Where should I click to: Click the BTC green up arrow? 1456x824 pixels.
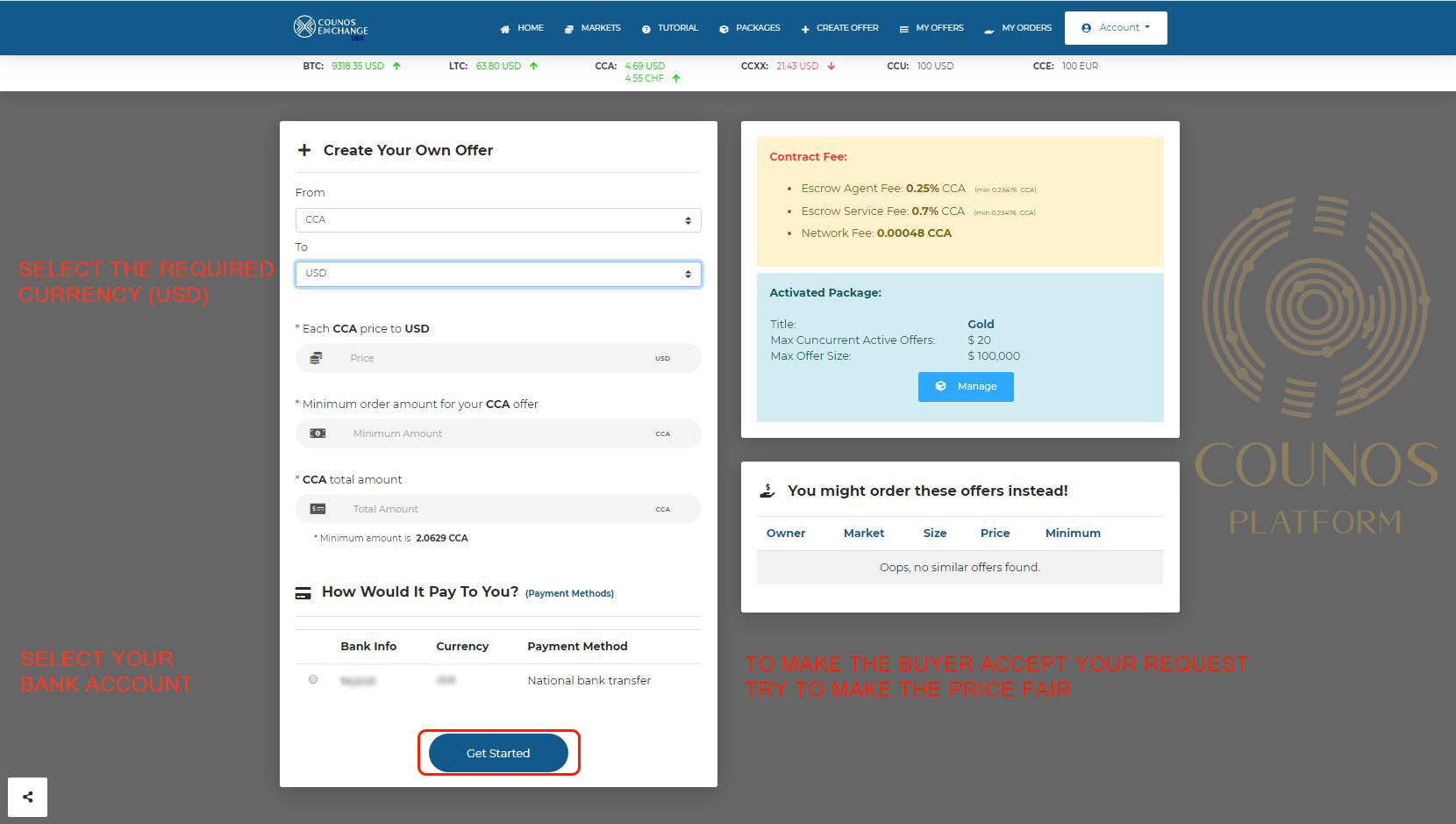pos(396,66)
